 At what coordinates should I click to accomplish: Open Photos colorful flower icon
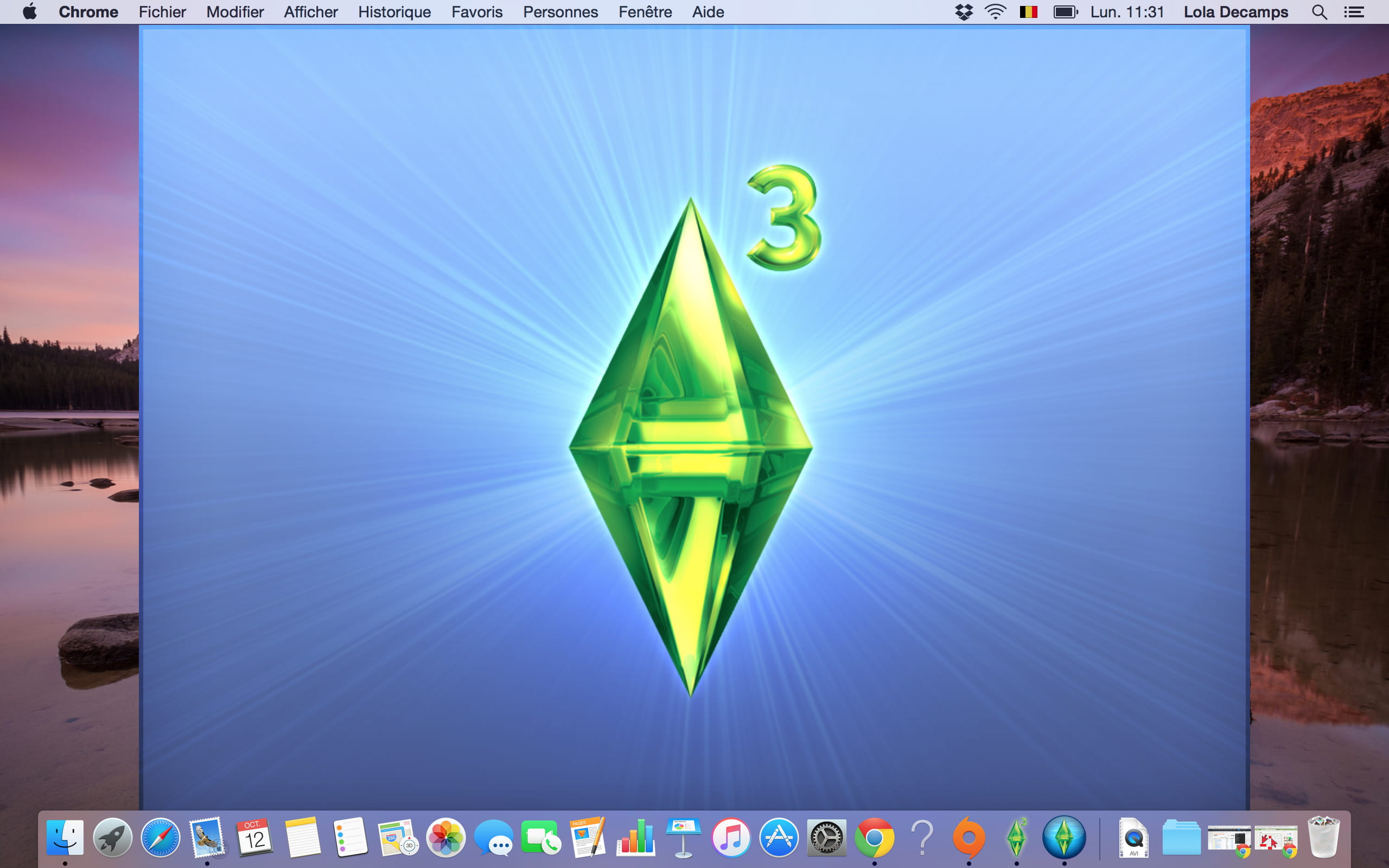(x=445, y=838)
